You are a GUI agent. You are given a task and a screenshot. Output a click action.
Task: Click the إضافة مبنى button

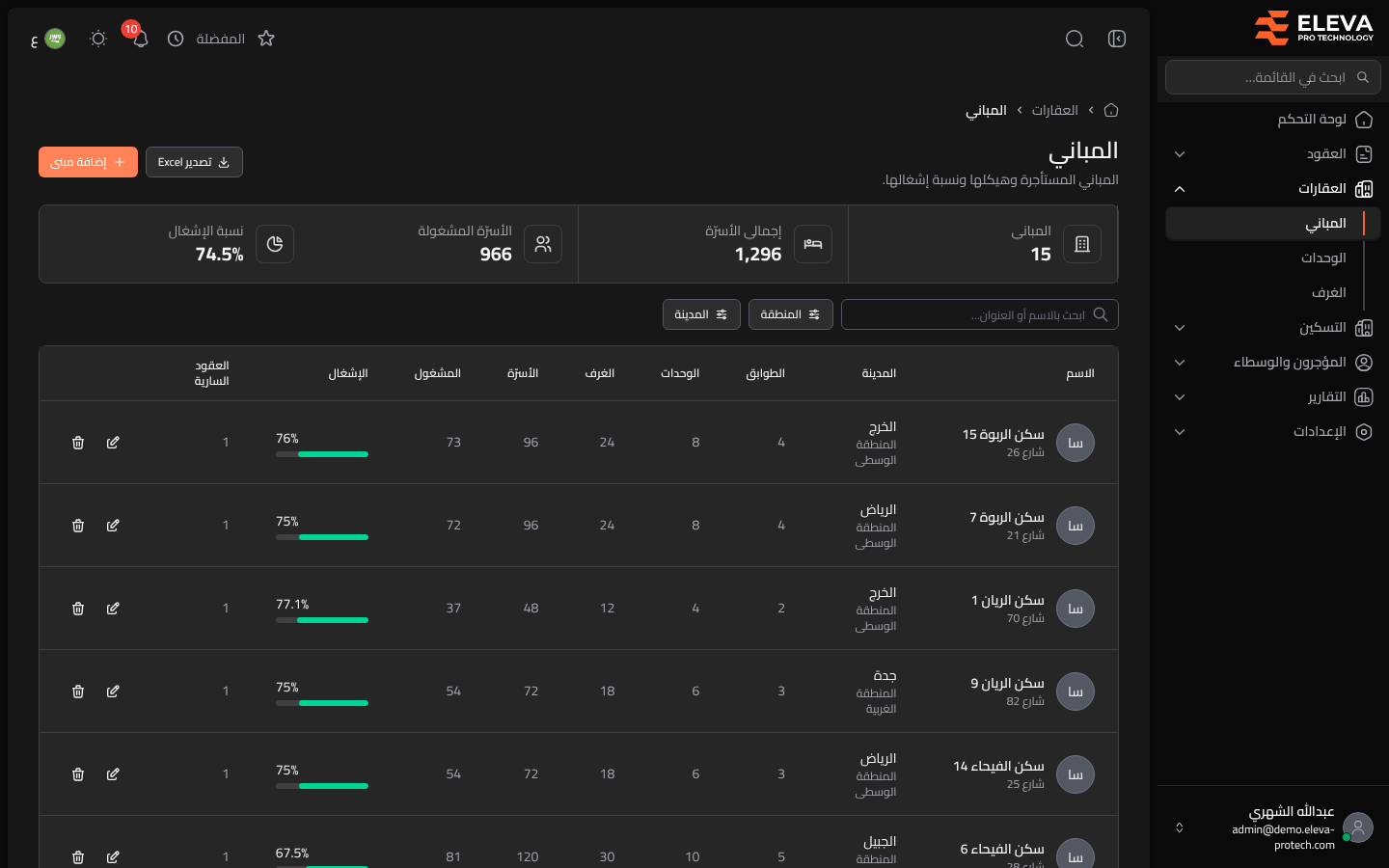[88, 162]
